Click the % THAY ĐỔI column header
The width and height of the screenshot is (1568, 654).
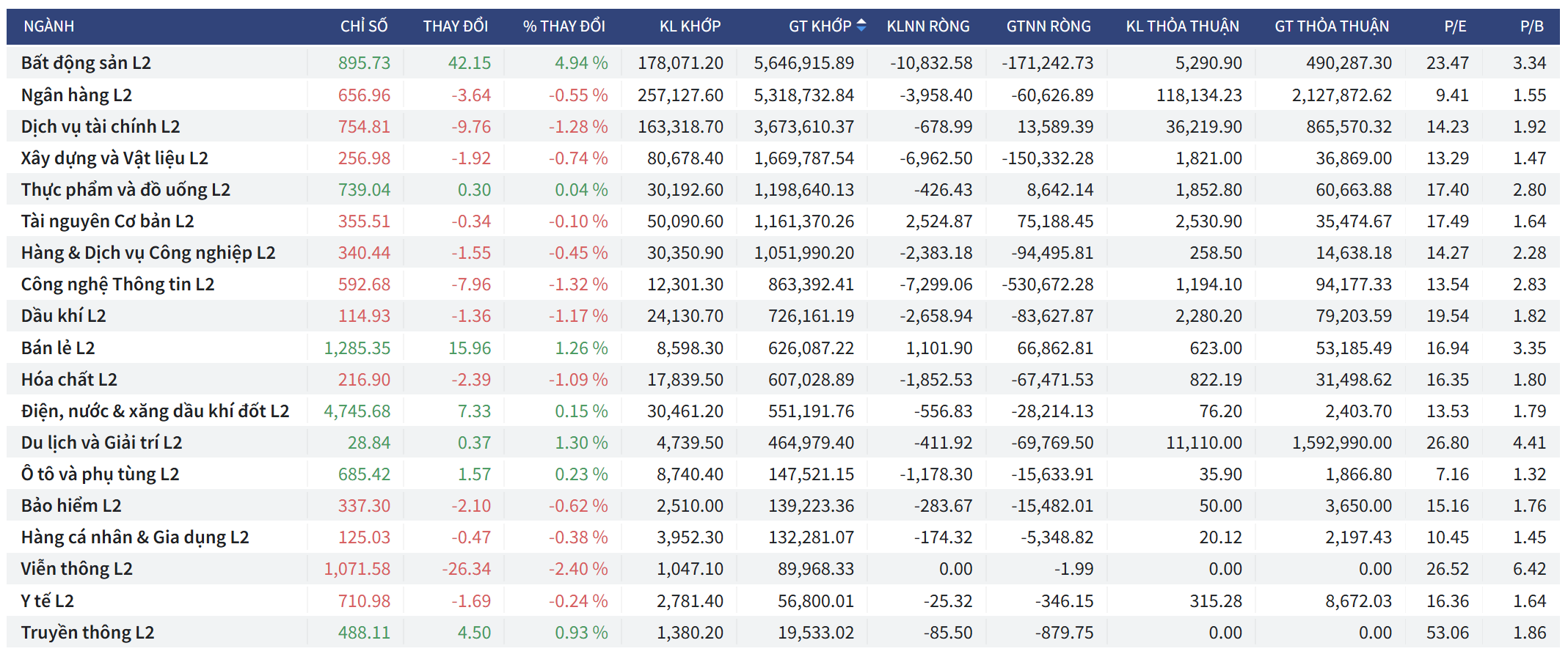click(x=564, y=26)
